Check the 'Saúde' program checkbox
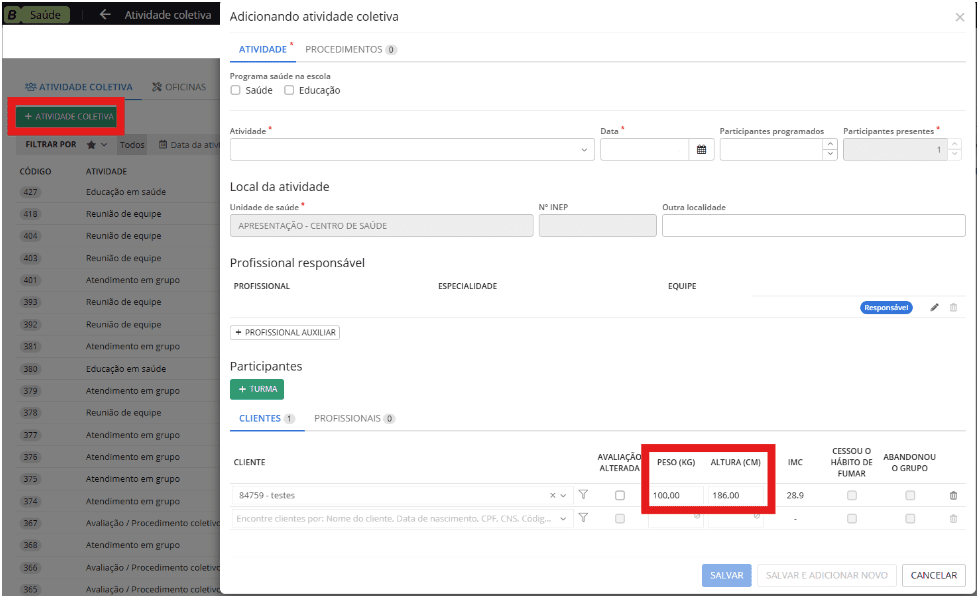 pyautogui.click(x=236, y=90)
